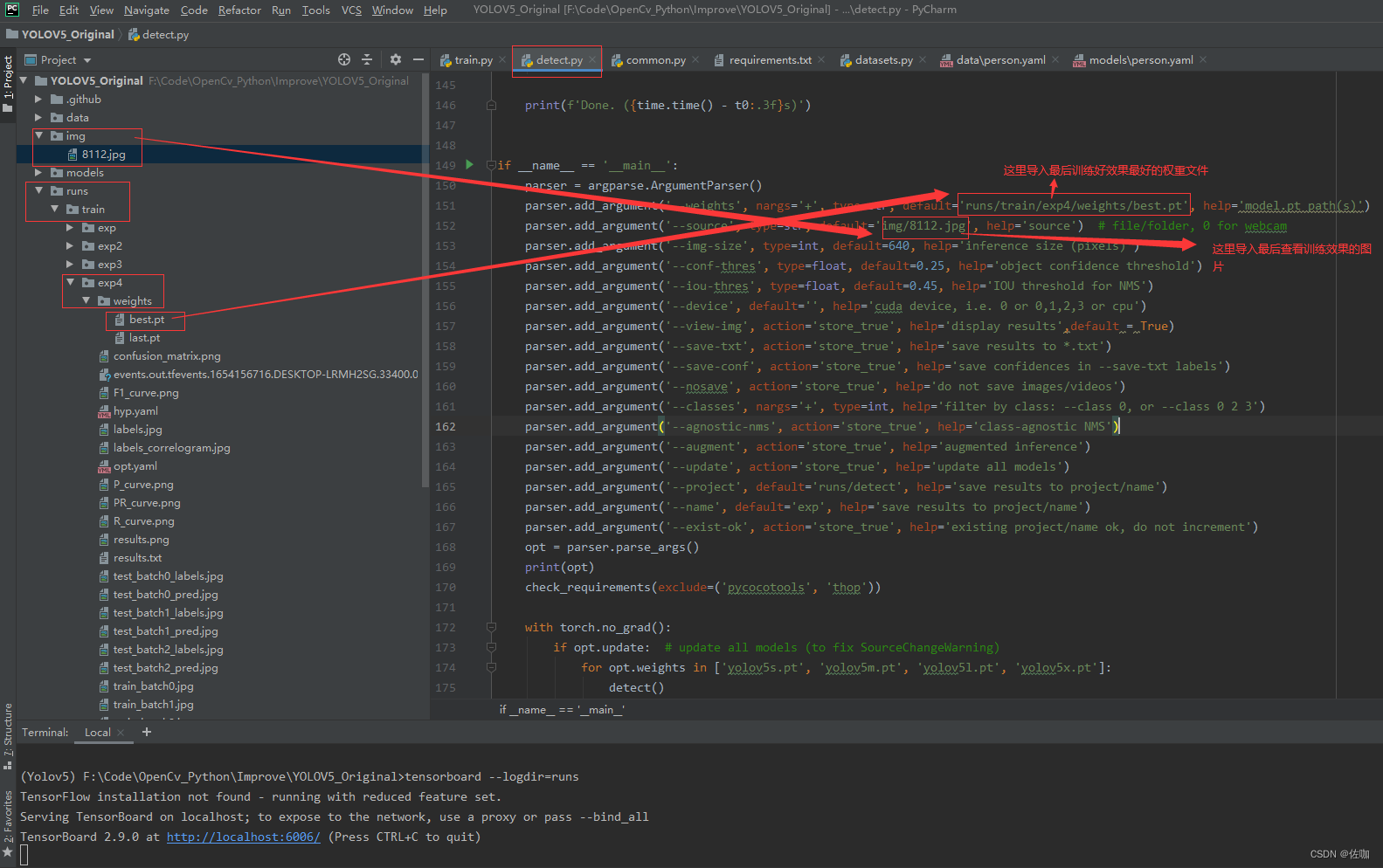1383x868 pixels.
Task: Collapse the weights folder
Action: click(86, 301)
